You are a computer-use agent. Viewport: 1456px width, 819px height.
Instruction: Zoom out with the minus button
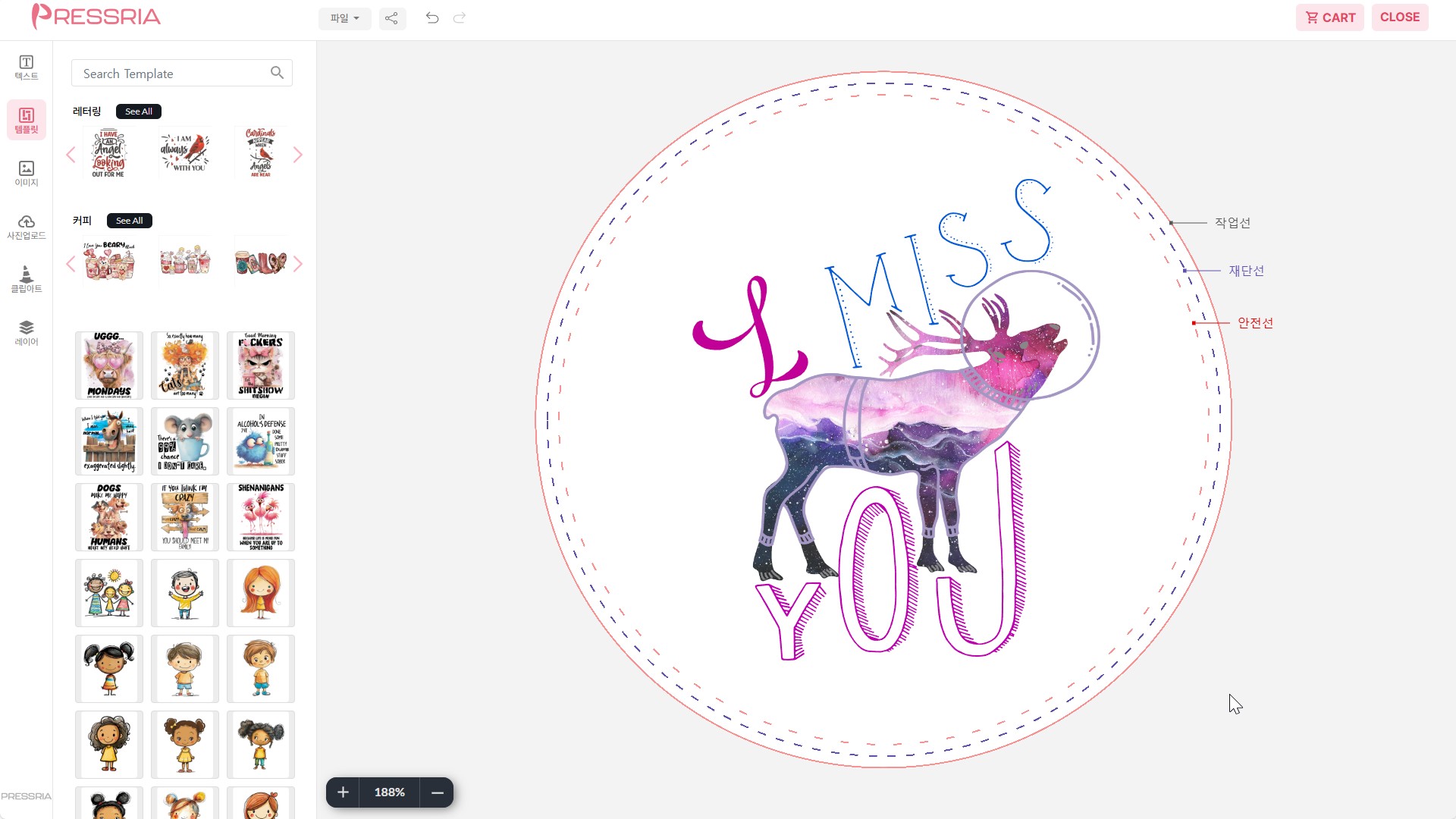click(x=437, y=792)
